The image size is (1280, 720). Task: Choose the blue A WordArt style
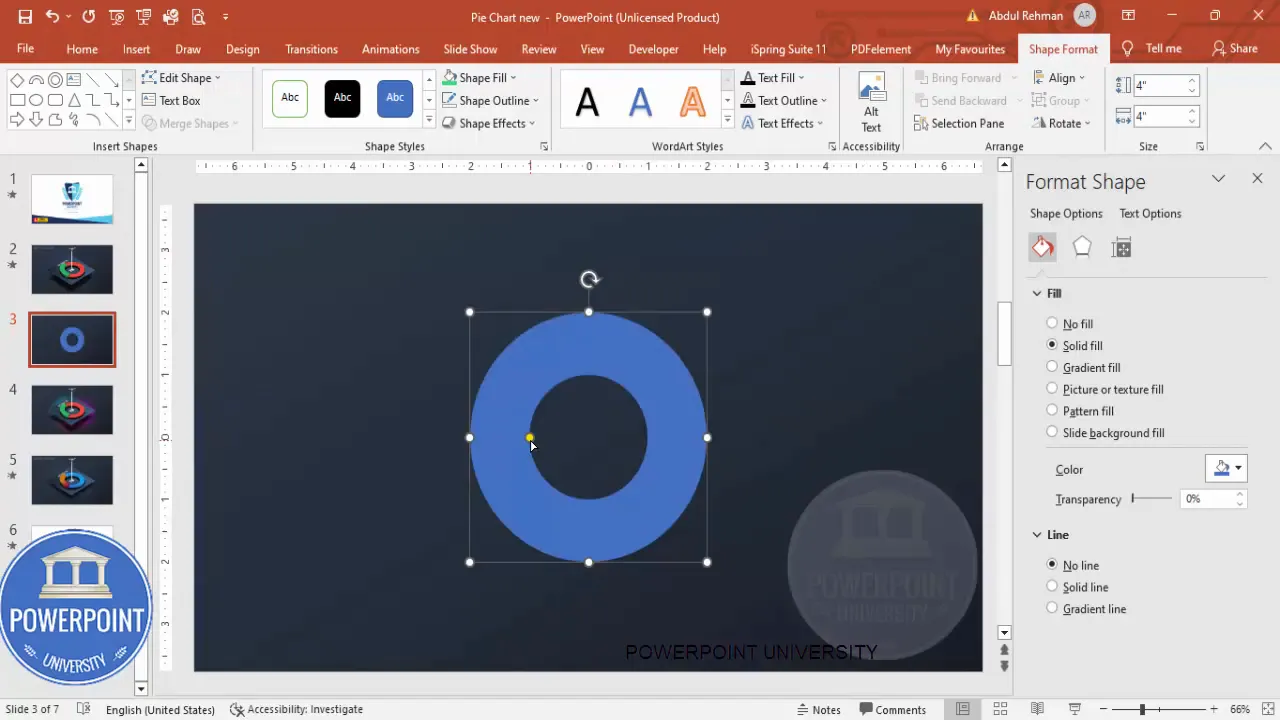640,101
